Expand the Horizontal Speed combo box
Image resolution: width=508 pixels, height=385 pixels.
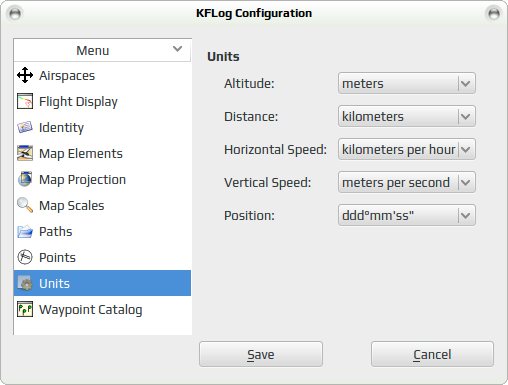click(407, 149)
